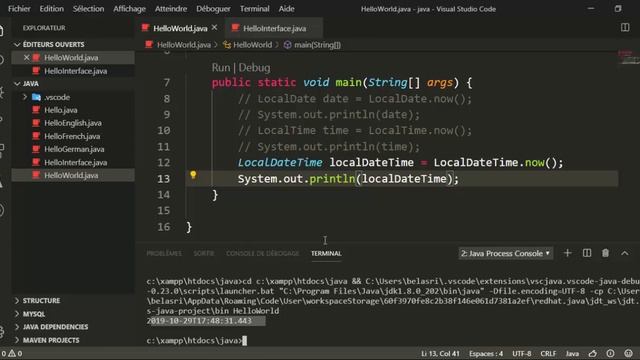This screenshot has height=360, width=640.
Task: Change the Java language mode
Action: coord(572,353)
